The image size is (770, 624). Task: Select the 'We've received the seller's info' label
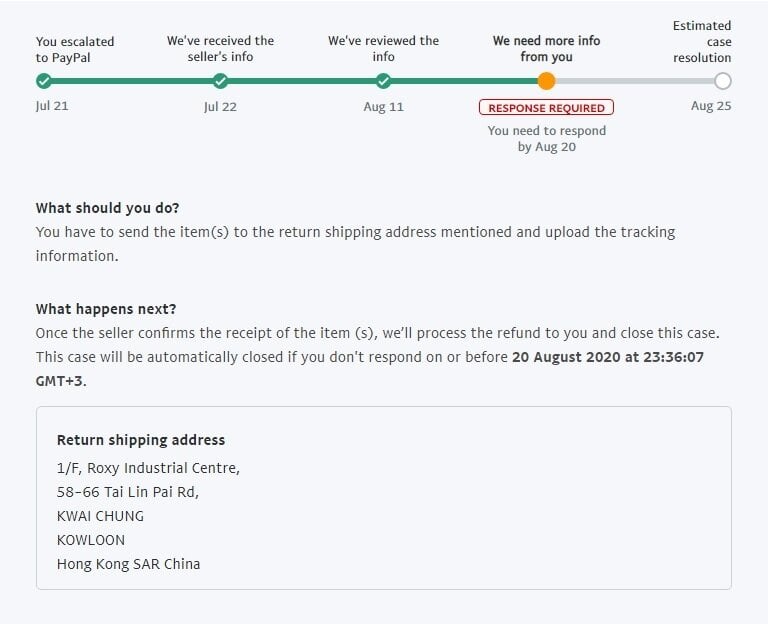pos(220,49)
